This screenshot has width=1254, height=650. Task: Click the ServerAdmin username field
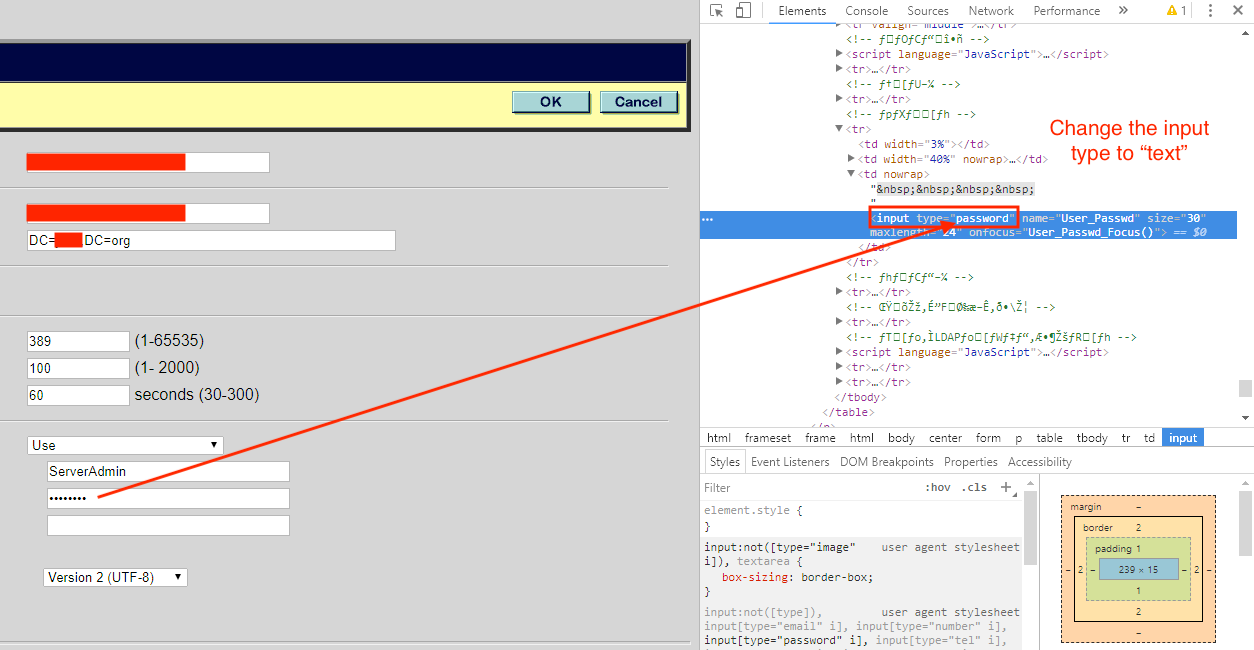tap(168, 471)
